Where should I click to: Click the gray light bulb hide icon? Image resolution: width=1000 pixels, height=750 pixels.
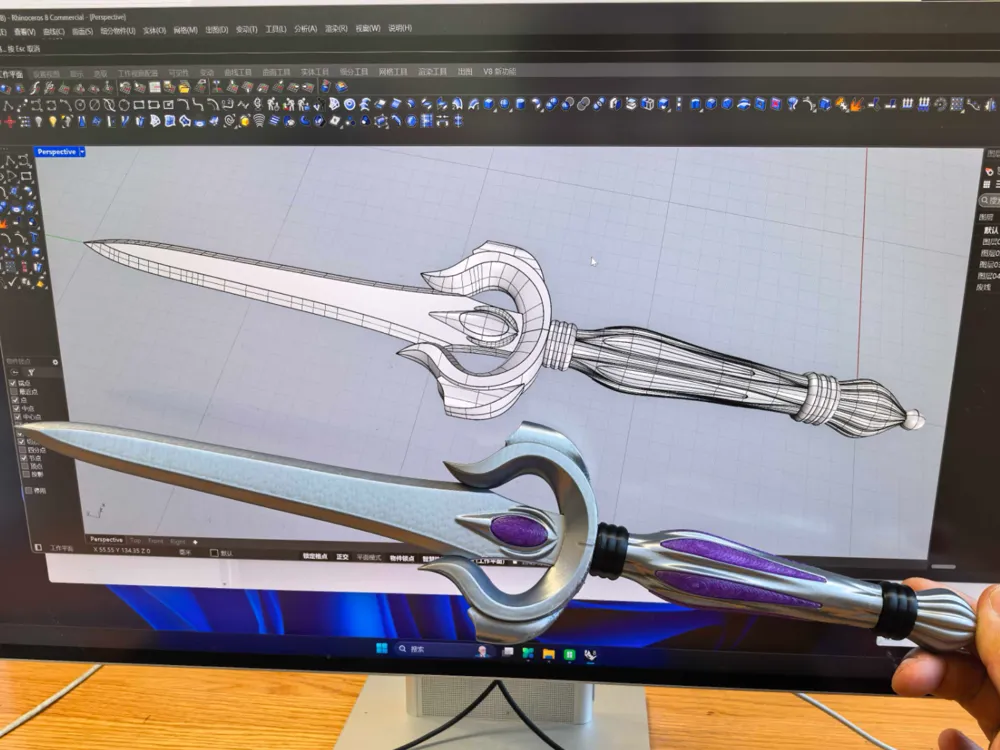point(39,121)
